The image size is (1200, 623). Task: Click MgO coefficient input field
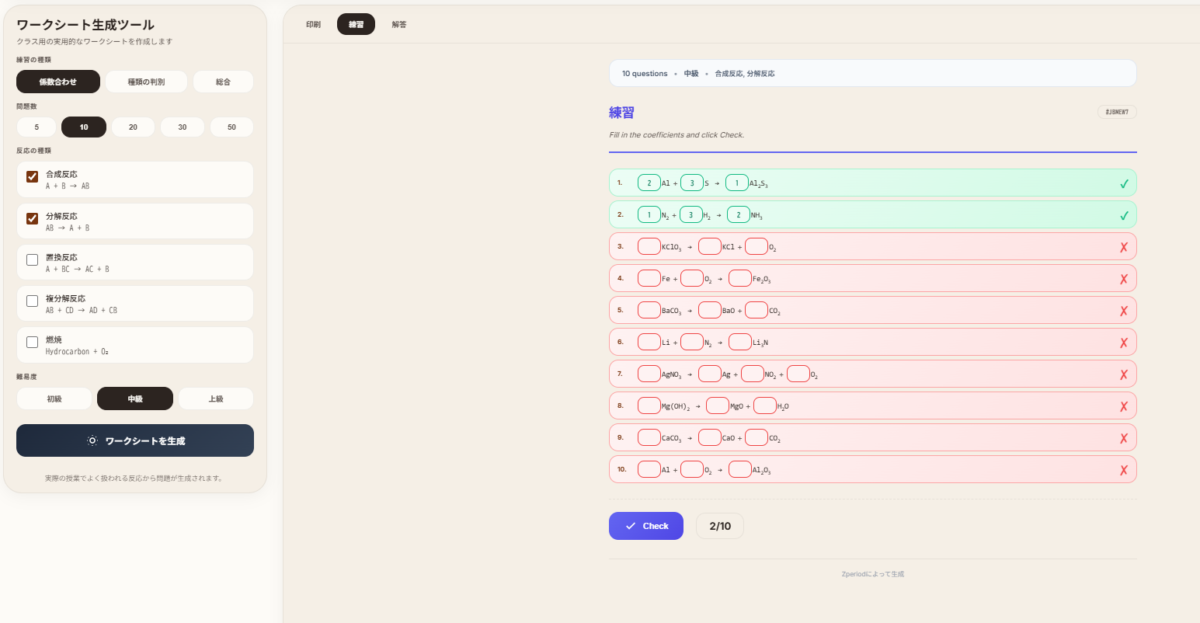click(x=717, y=407)
